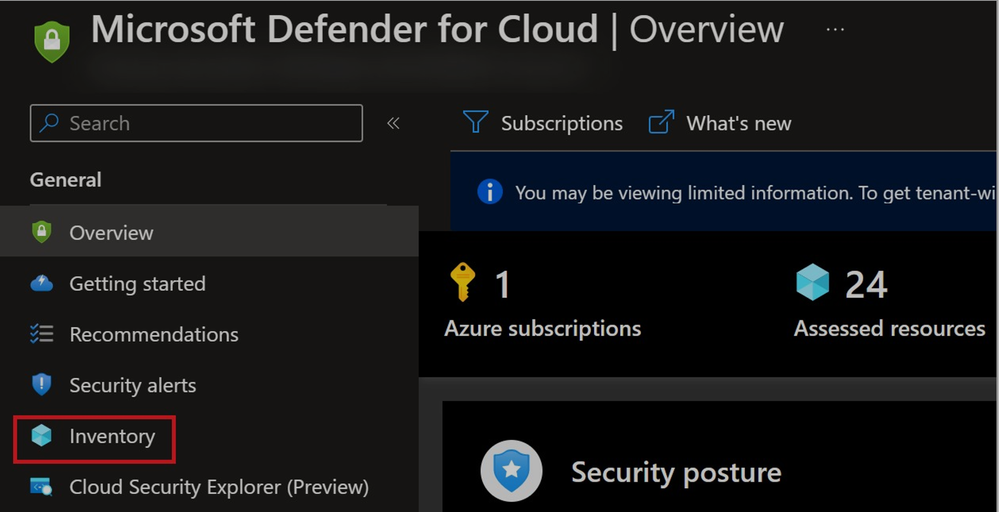Open Security alerts
The width and height of the screenshot is (999, 512).
pos(133,385)
